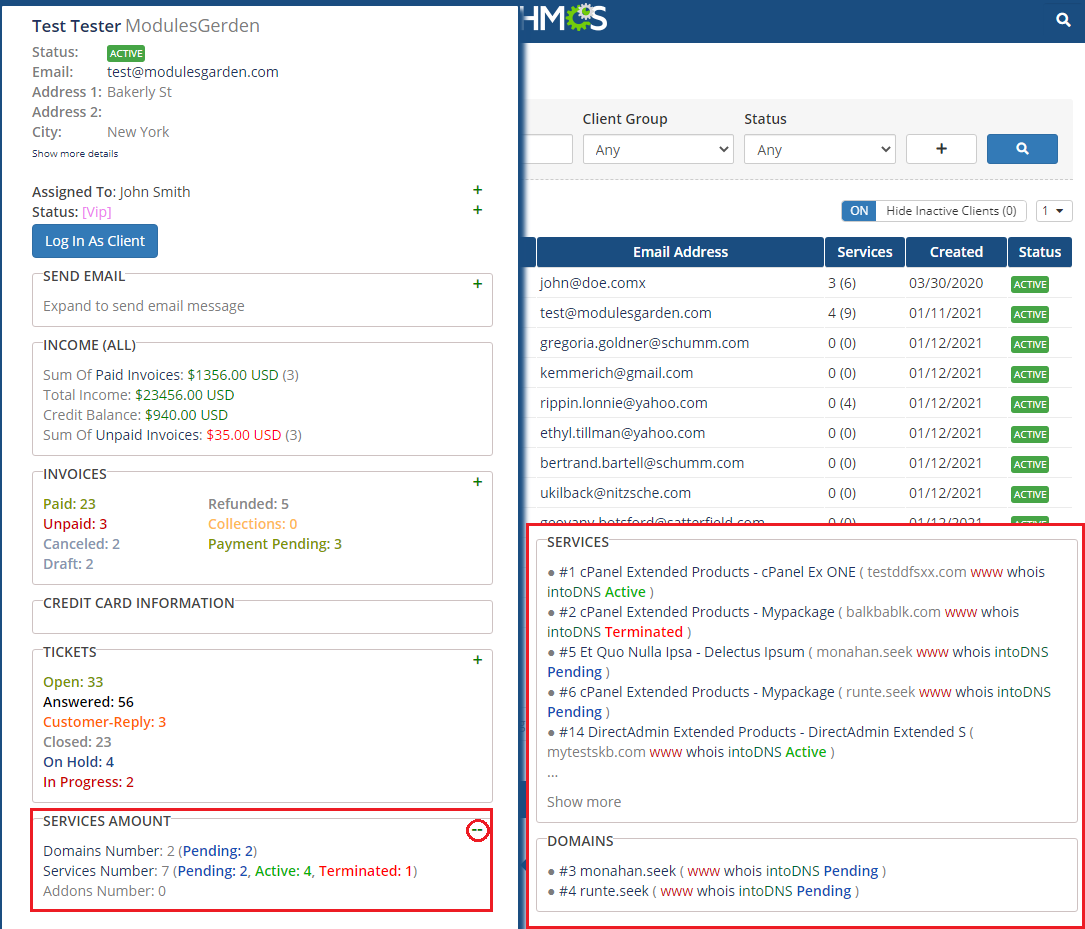1085x929 pixels.
Task: Click the 03/30/2020 created date cell
Action: (945, 283)
